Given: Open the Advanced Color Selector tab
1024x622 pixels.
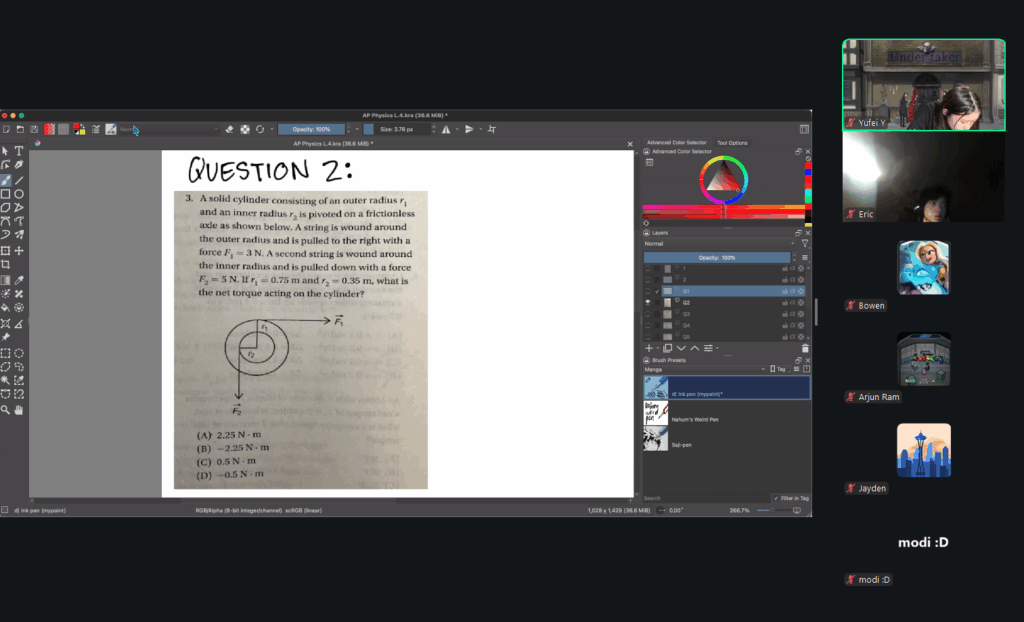Looking at the screenshot, I should point(676,143).
